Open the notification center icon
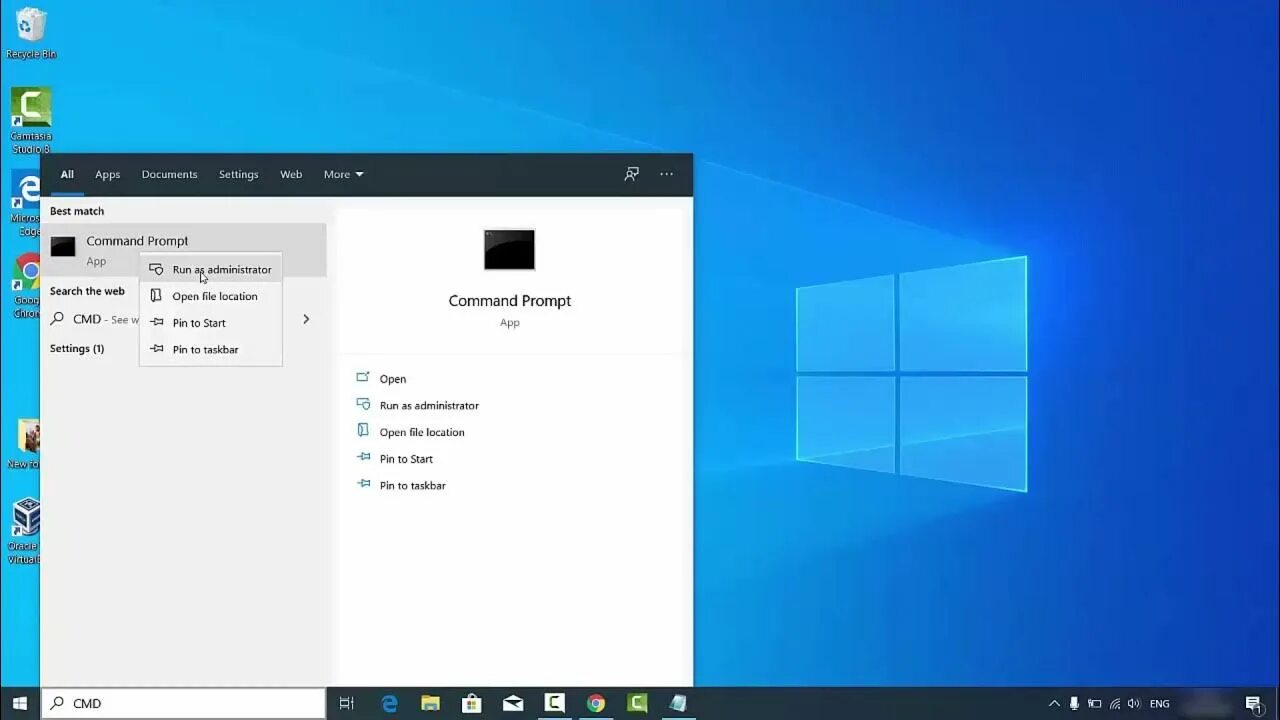1280x720 pixels. pyautogui.click(x=1254, y=704)
